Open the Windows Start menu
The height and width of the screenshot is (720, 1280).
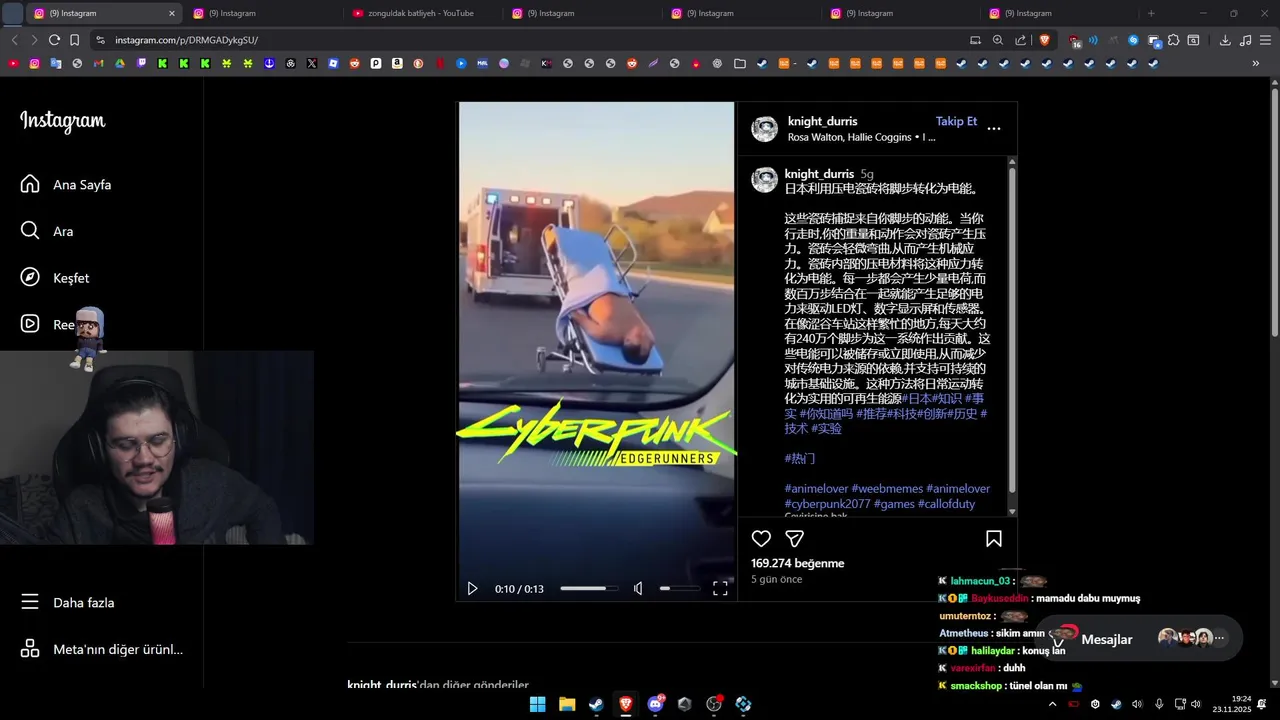click(x=537, y=704)
